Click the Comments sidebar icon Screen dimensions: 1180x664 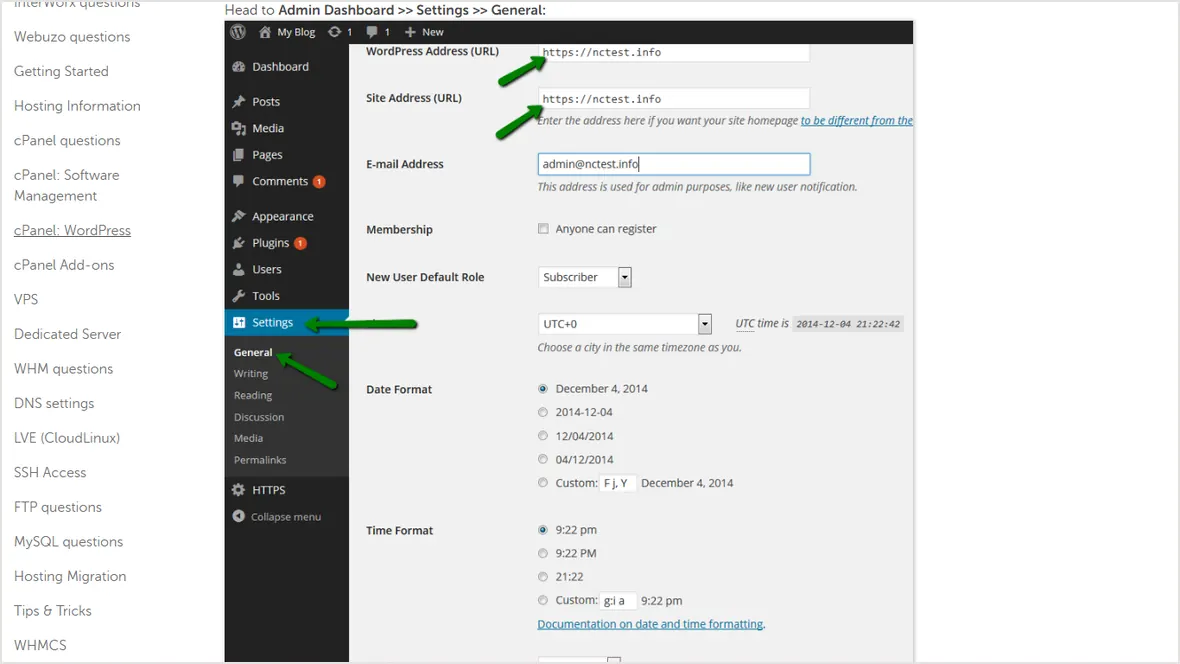[239, 181]
